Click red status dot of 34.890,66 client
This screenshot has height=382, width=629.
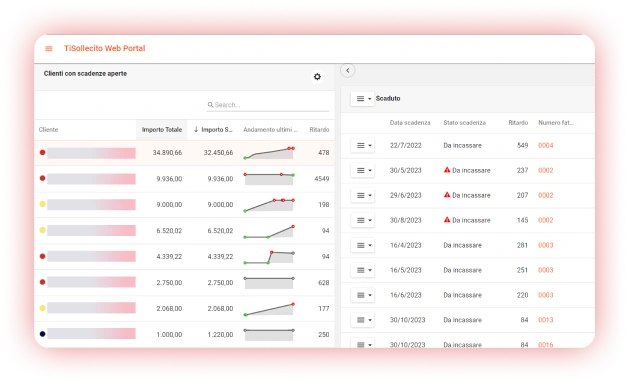pyautogui.click(x=43, y=152)
